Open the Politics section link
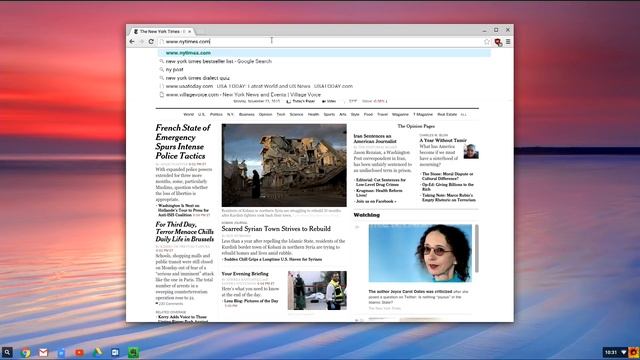Image resolution: width=640 pixels, height=360 pixels. pos(216,115)
